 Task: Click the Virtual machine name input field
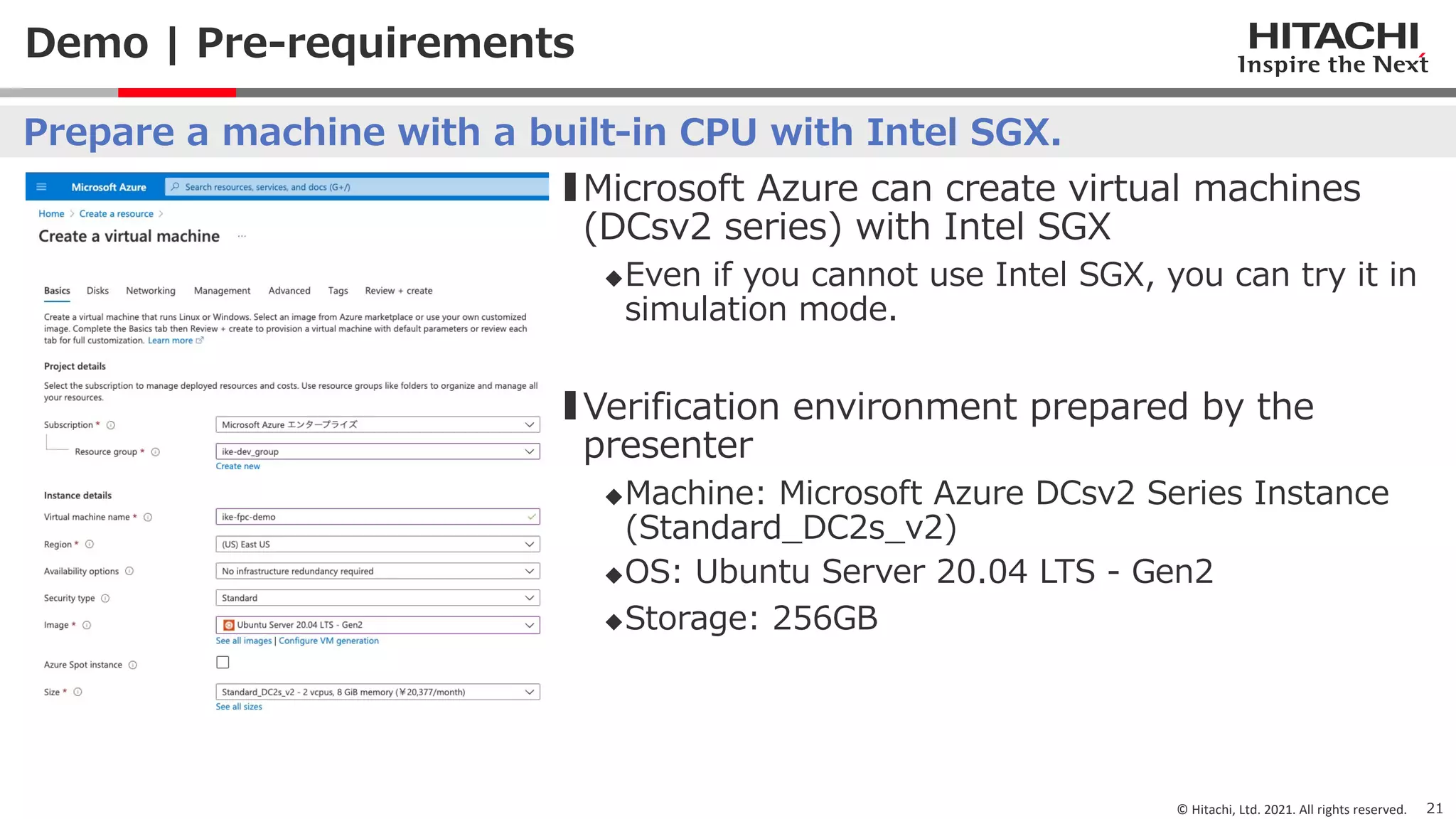pos(378,517)
